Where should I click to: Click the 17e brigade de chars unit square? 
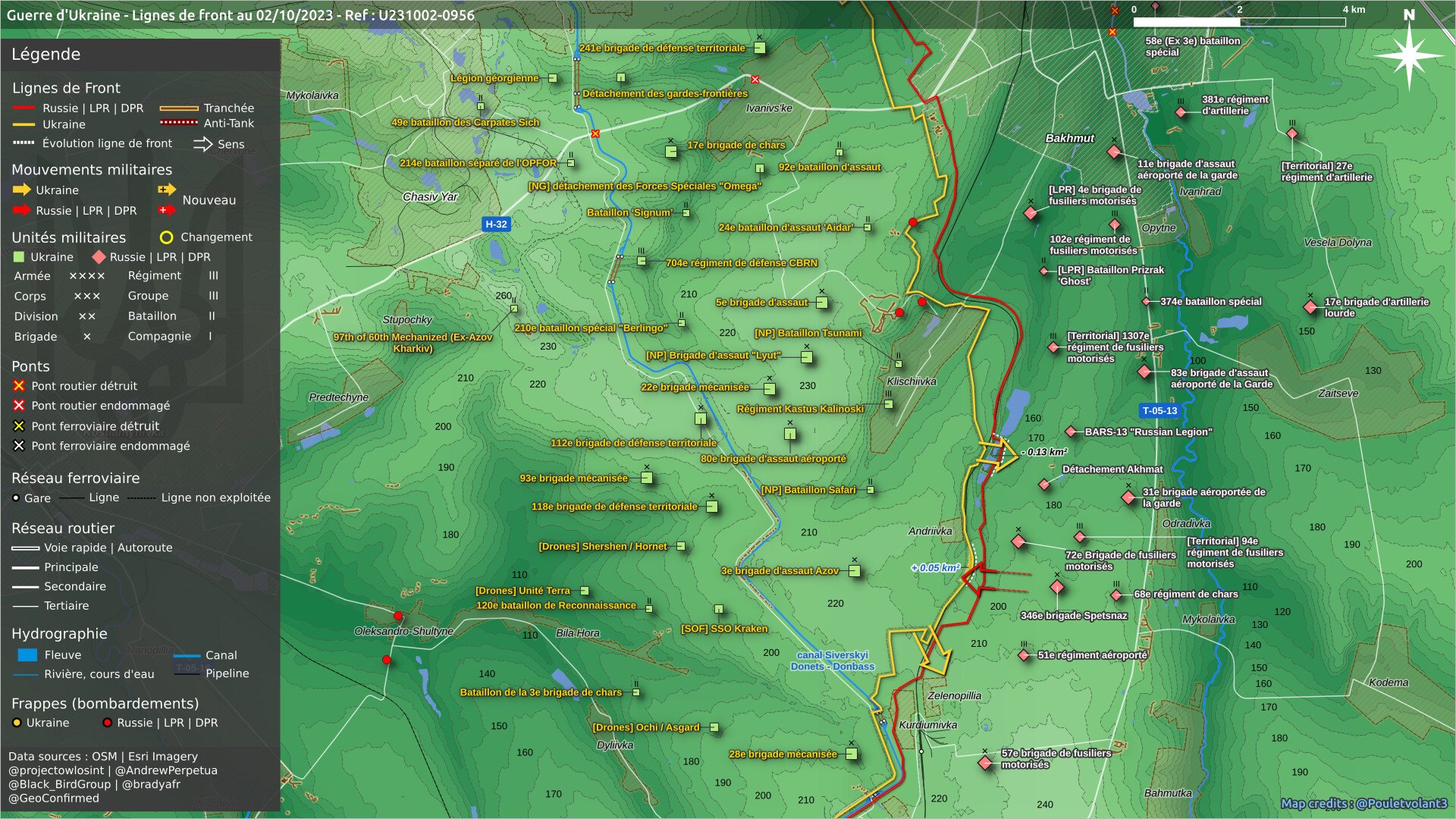coord(671,152)
